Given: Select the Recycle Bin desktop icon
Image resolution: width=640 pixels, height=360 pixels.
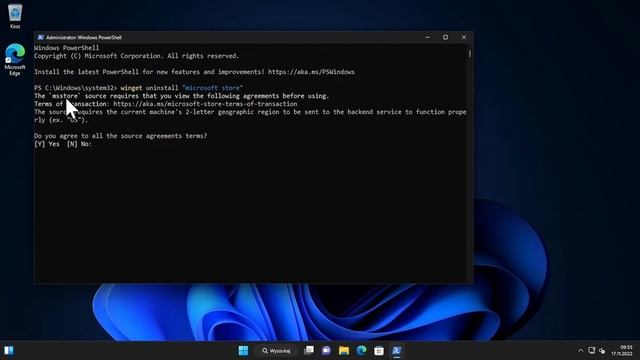Looking at the screenshot, I should point(15,16).
